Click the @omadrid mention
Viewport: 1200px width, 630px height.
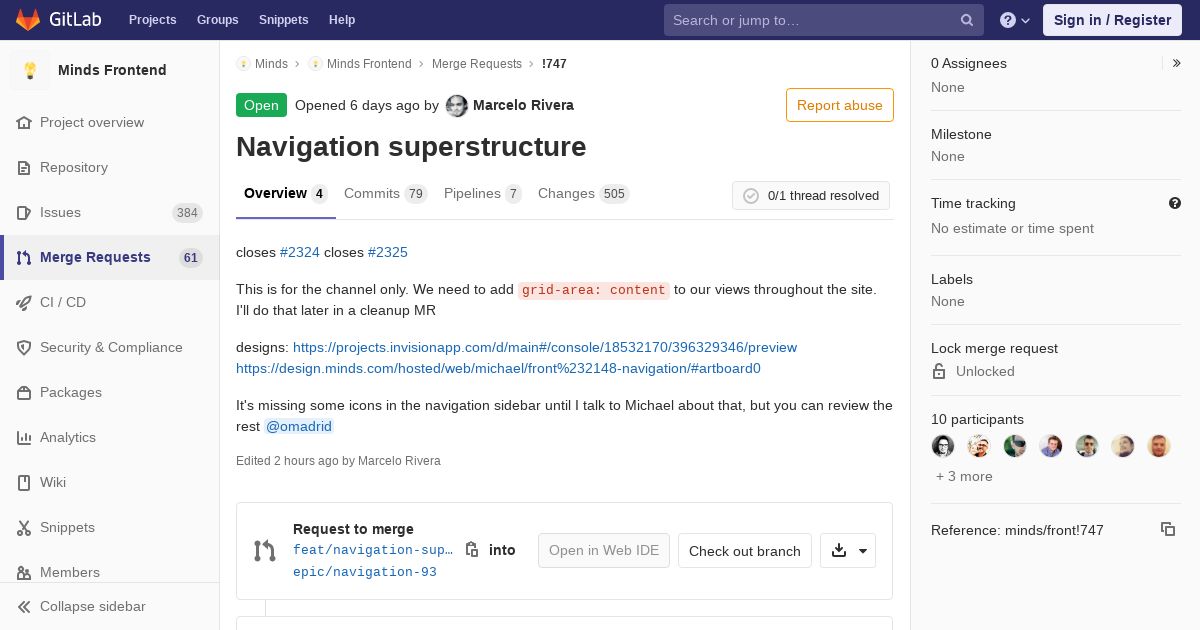pyautogui.click(x=299, y=426)
